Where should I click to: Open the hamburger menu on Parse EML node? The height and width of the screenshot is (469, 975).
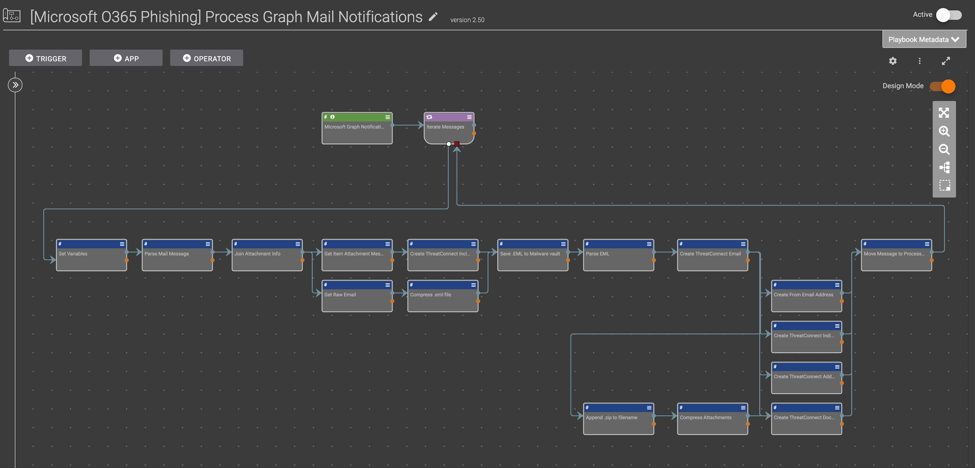649,244
